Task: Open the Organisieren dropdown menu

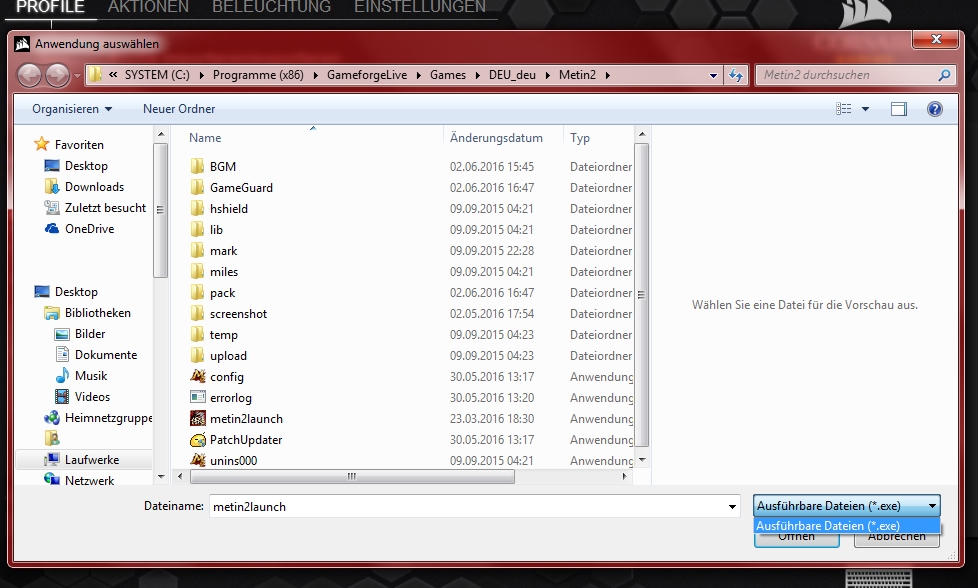Action: 72,109
